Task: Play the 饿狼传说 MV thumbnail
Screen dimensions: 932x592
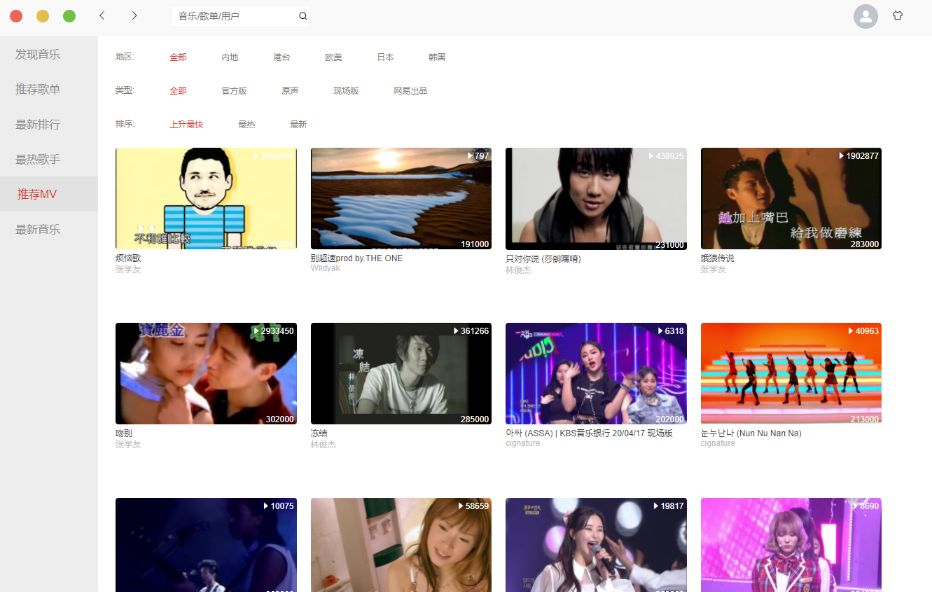Action: (x=791, y=199)
